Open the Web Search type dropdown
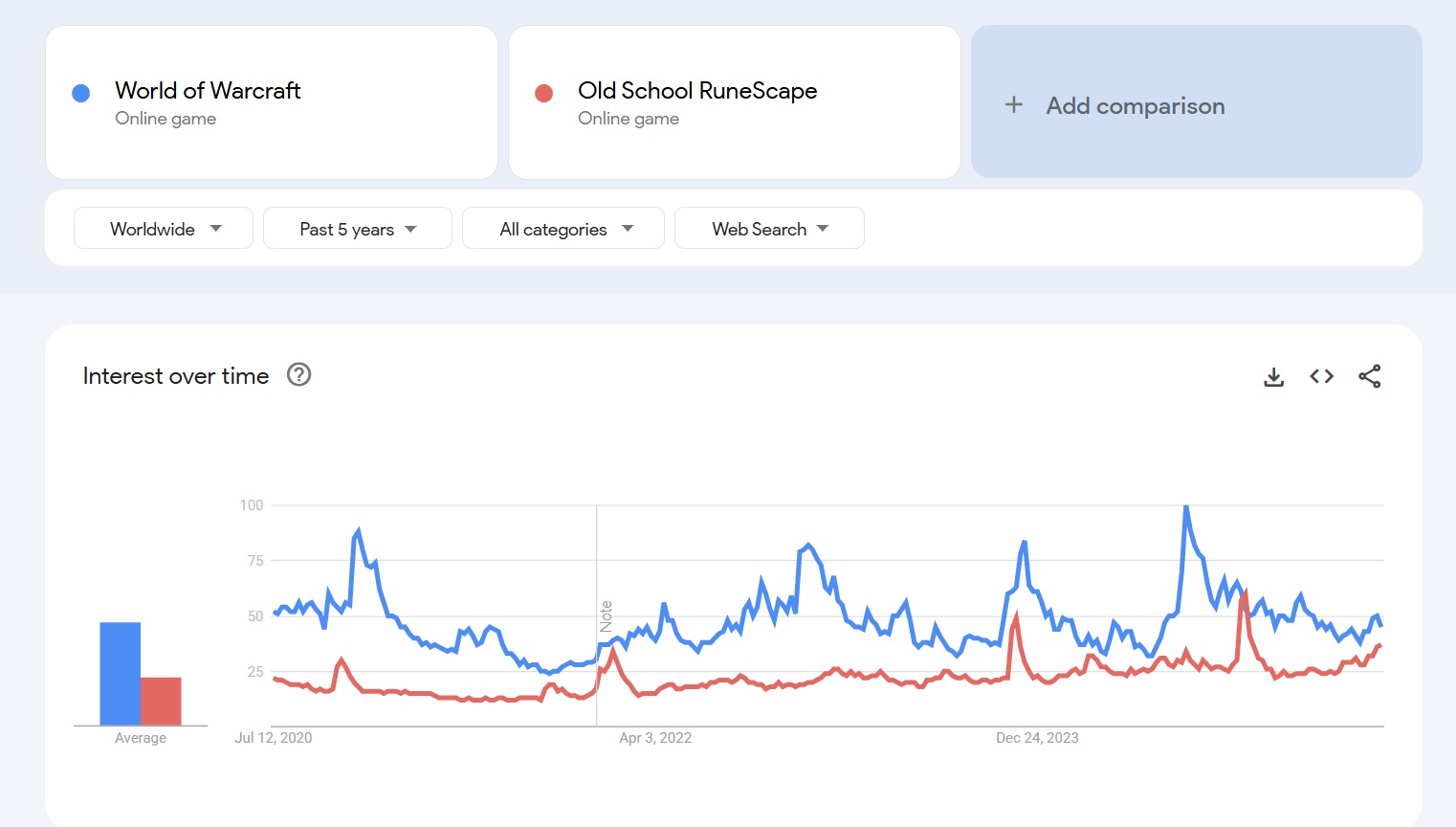Image resolution: width=1456 pixels, height=827 pixels. pos(769,228)
